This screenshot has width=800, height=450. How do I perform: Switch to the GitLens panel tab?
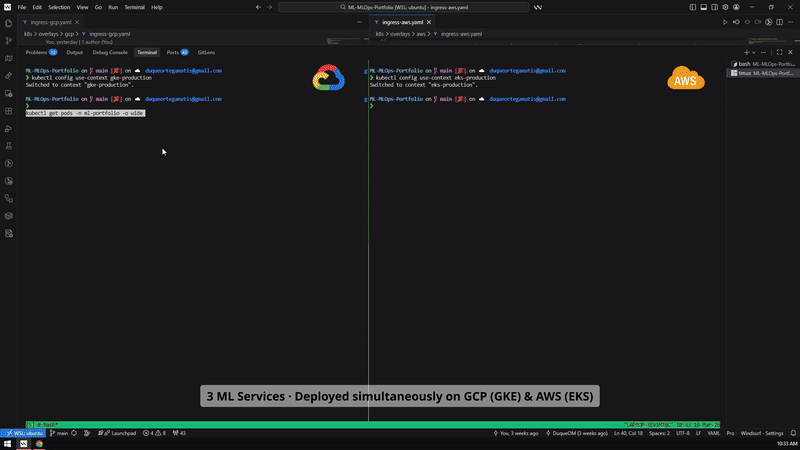(206, 53)
